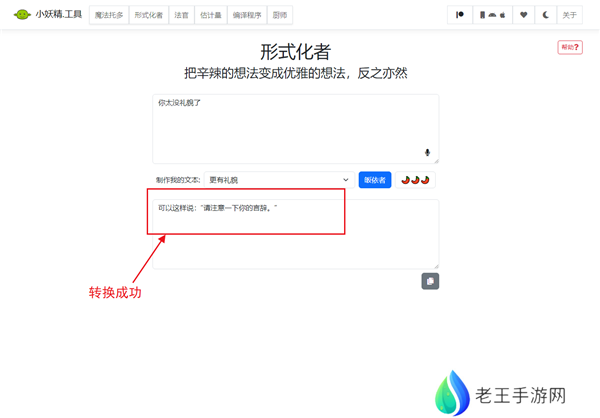Open the red 帮助 help button
Viewport: 600px width, 418px height.
[569, 47]
